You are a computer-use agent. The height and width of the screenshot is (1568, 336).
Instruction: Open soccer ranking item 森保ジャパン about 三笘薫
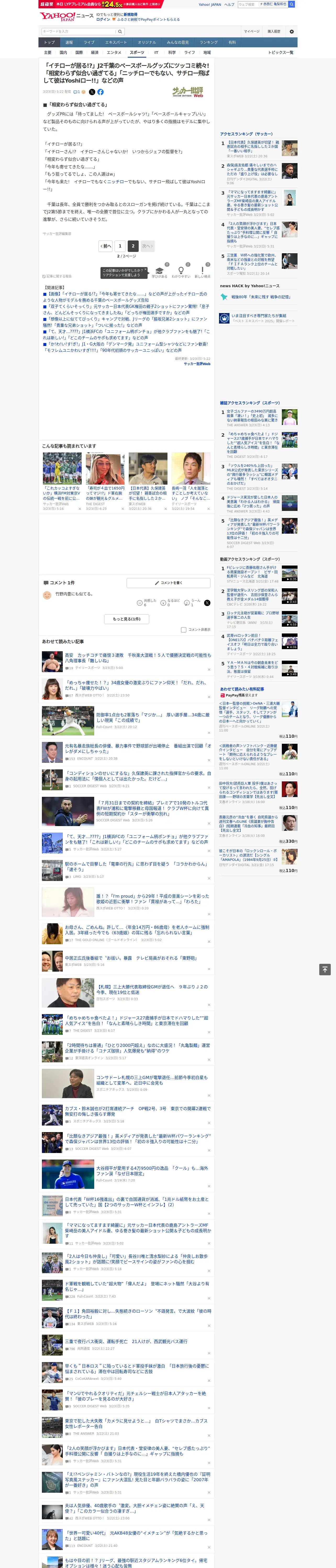(x=259, y=265)
